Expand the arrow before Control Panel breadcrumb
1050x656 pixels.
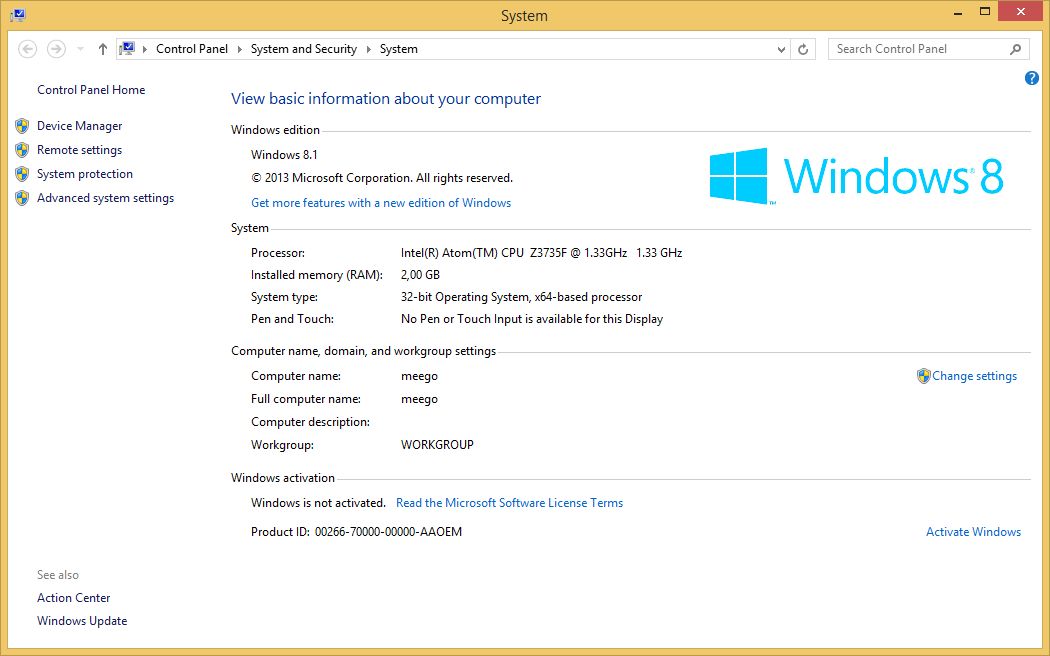(x=145, y=49)
